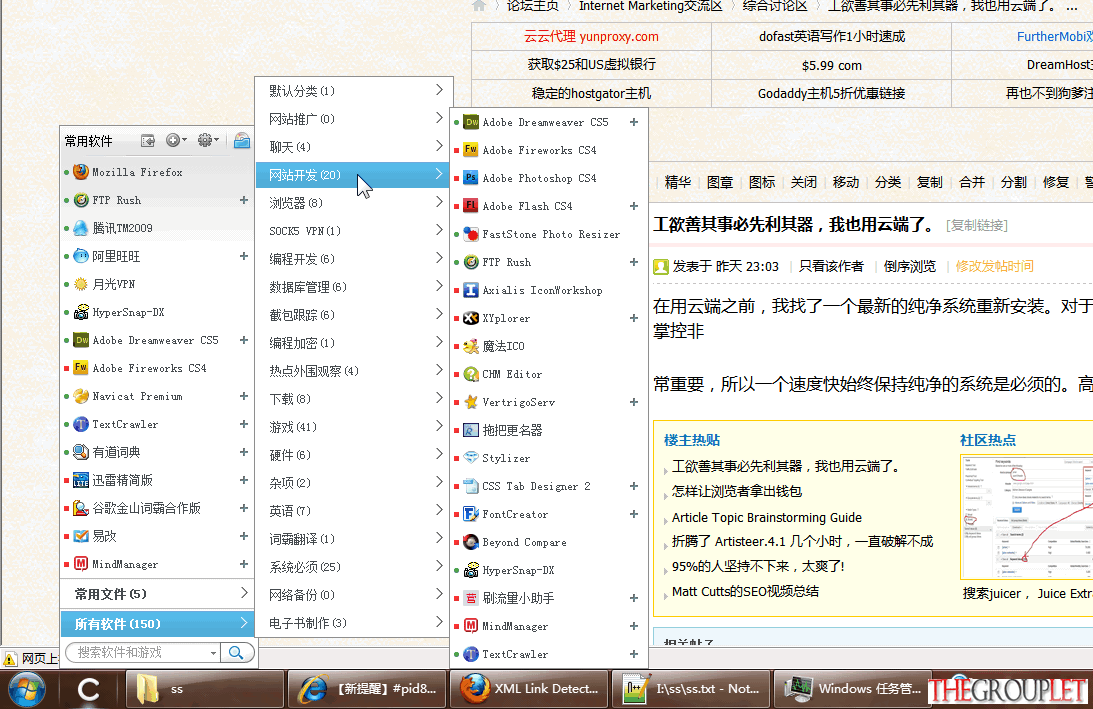Click the Axialis IconWorkshop icon

point(471,290)
